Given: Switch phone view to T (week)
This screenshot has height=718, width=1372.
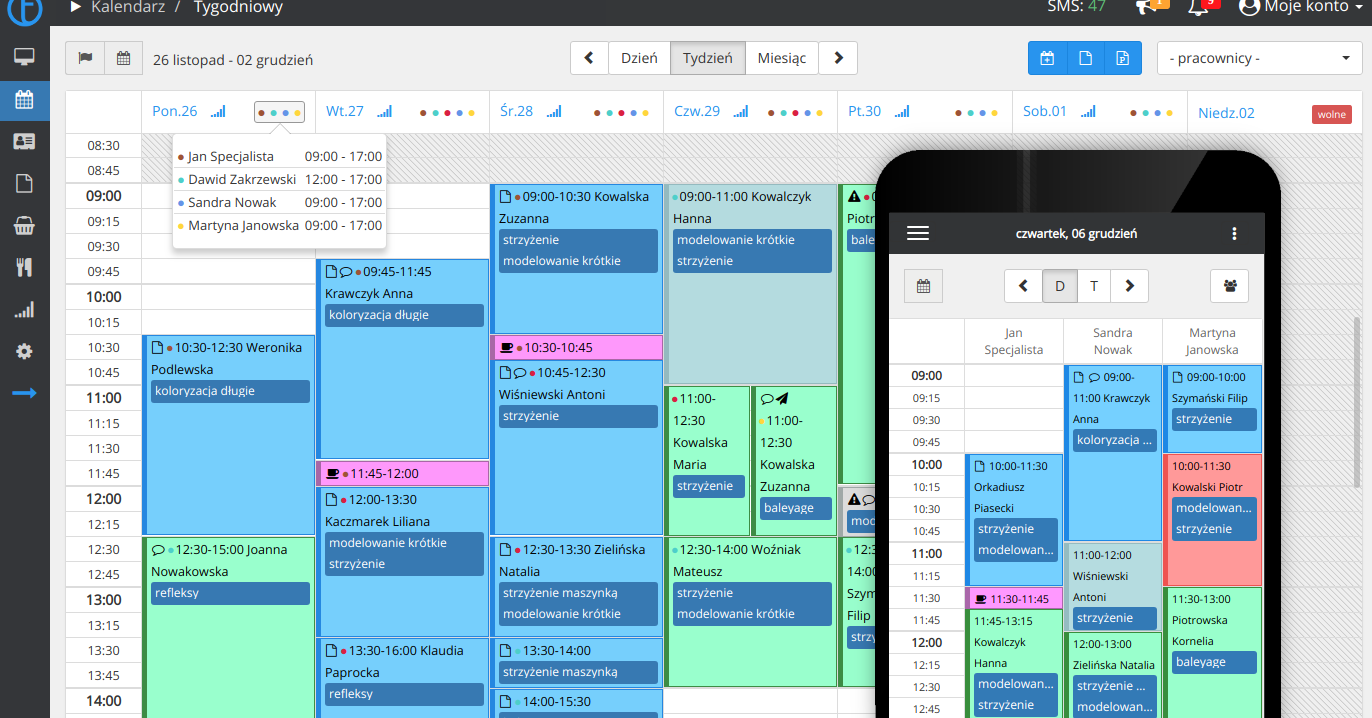Looking at the screenshot, I should tap(1094, 286).
